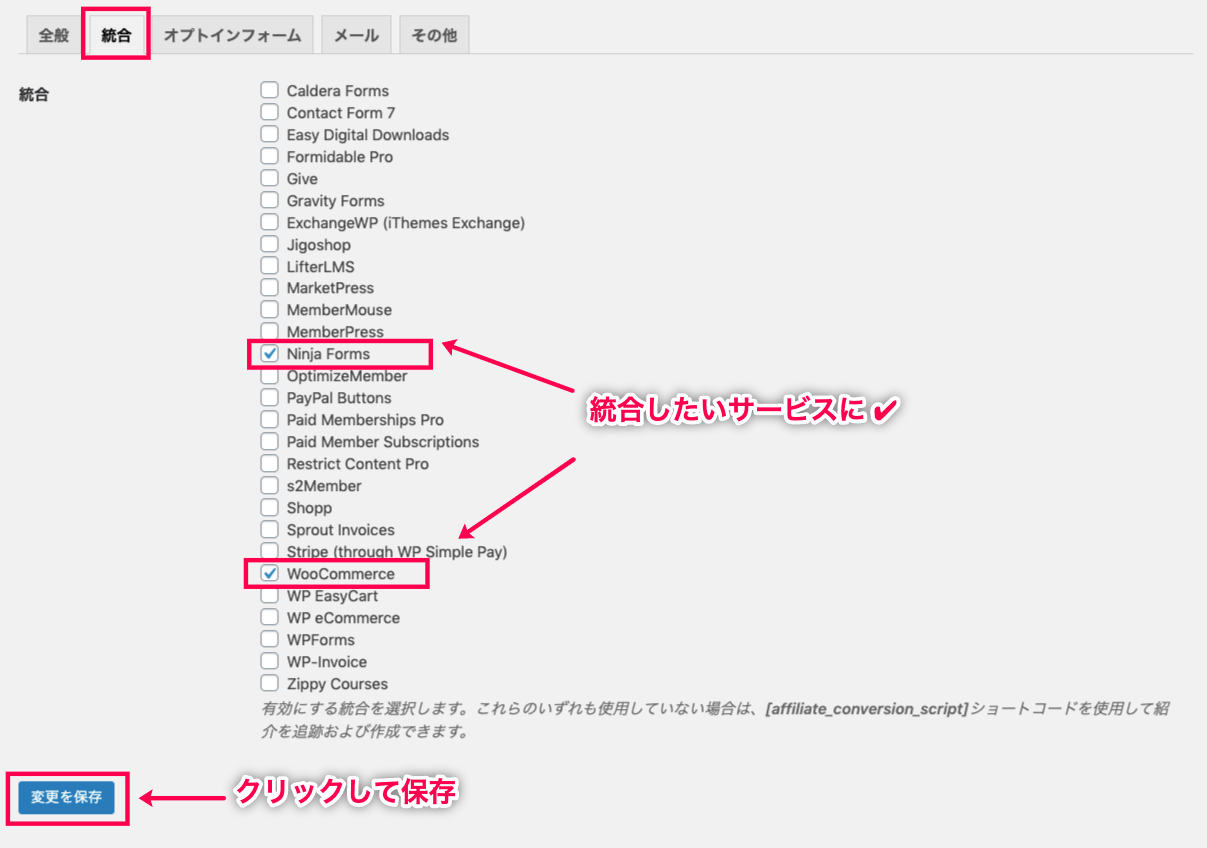The height and width of the screenshot is (848, 1207).
Task: Tick Paid Memberships Pro checkbox
Action: pyautogui.click(x=269, y=420)
